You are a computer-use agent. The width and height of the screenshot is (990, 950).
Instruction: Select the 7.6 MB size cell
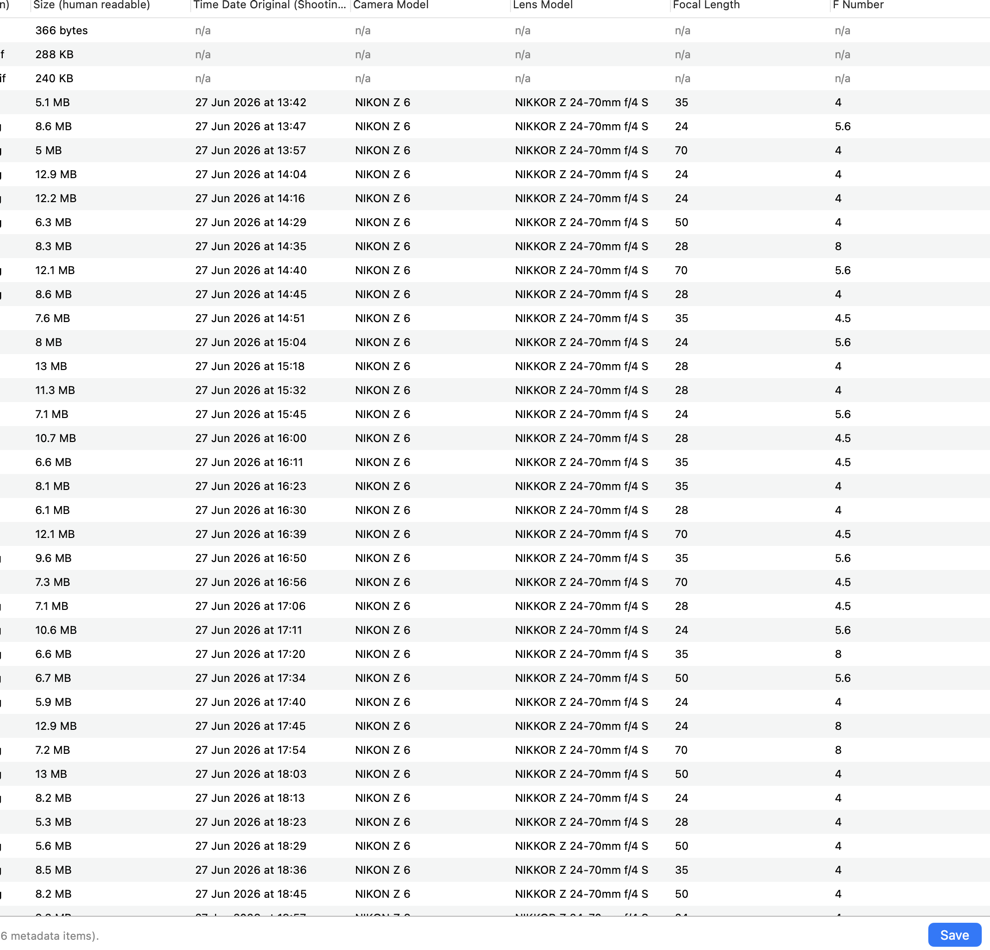(52, 318)
